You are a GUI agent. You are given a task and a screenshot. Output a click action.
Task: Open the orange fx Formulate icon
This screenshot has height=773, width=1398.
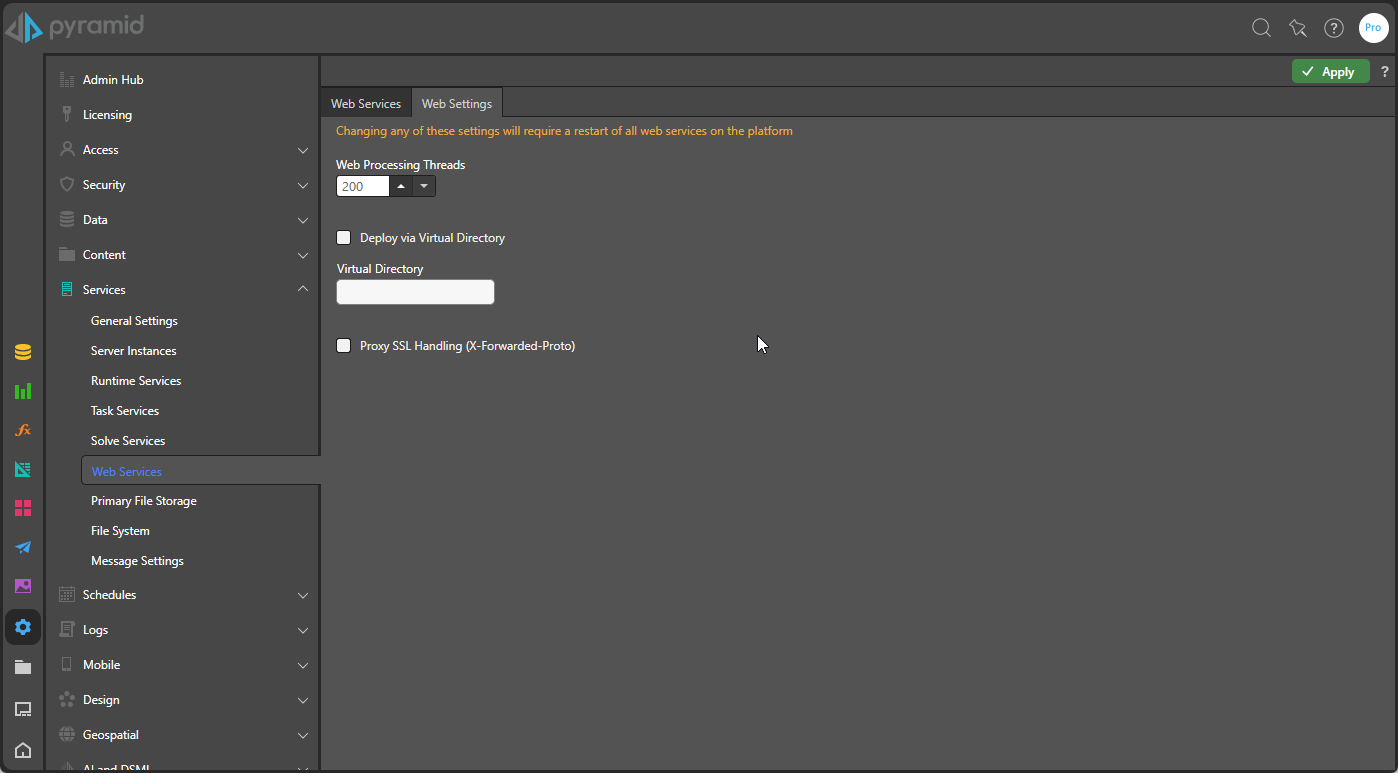(22, 430)
